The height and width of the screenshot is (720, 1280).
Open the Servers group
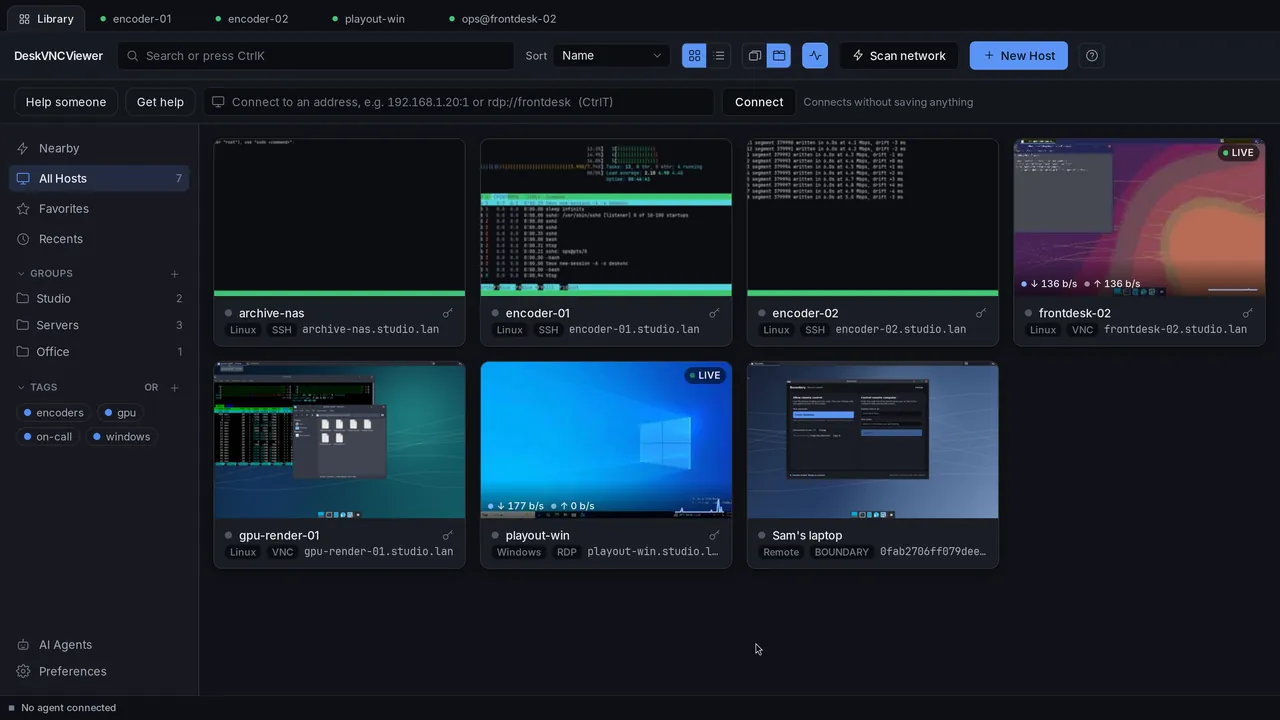click(99, 325)
